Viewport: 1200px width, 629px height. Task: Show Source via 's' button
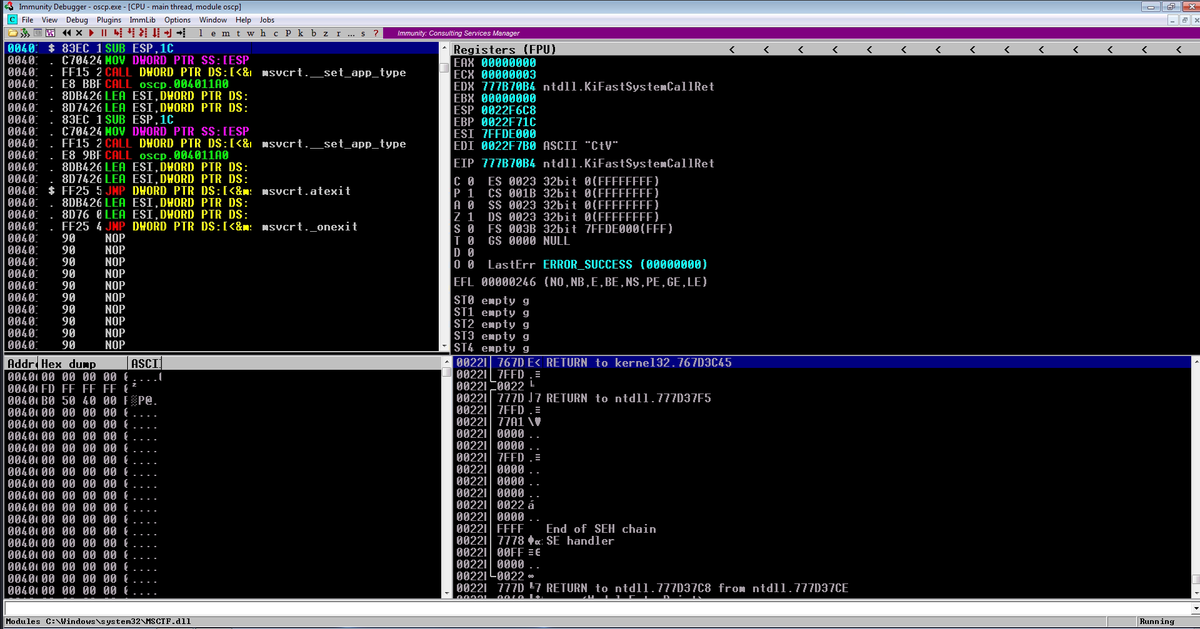[363, 33]
